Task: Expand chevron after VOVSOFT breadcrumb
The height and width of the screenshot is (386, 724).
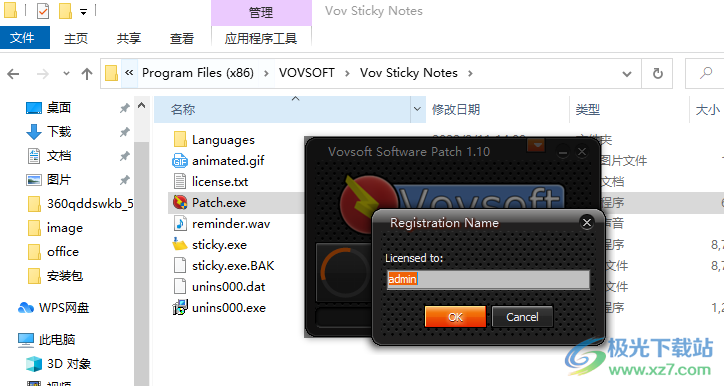Action: tap(347, 73)
